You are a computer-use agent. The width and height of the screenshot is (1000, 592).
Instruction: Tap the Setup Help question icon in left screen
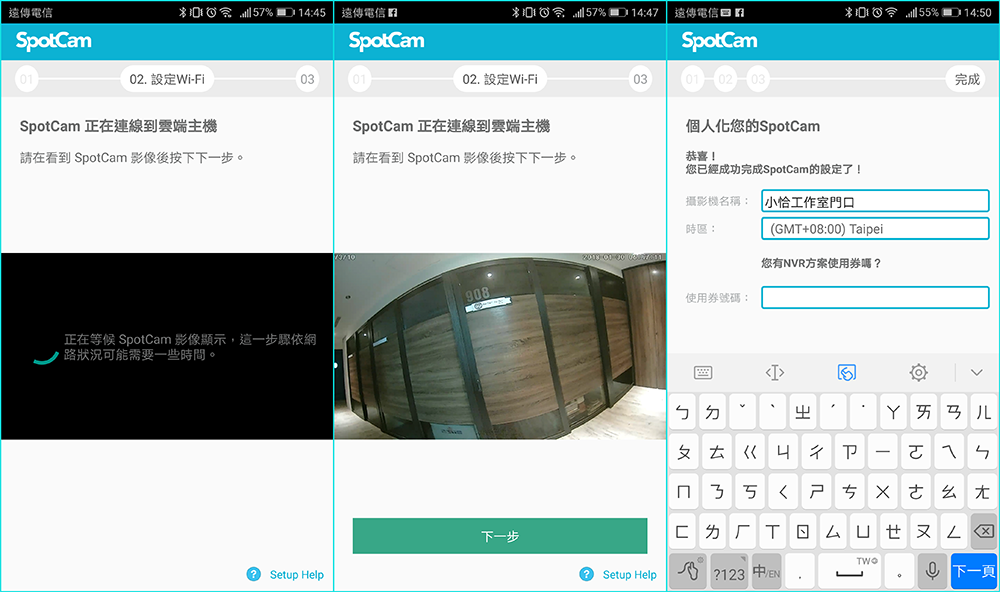(x=254, y=574)
